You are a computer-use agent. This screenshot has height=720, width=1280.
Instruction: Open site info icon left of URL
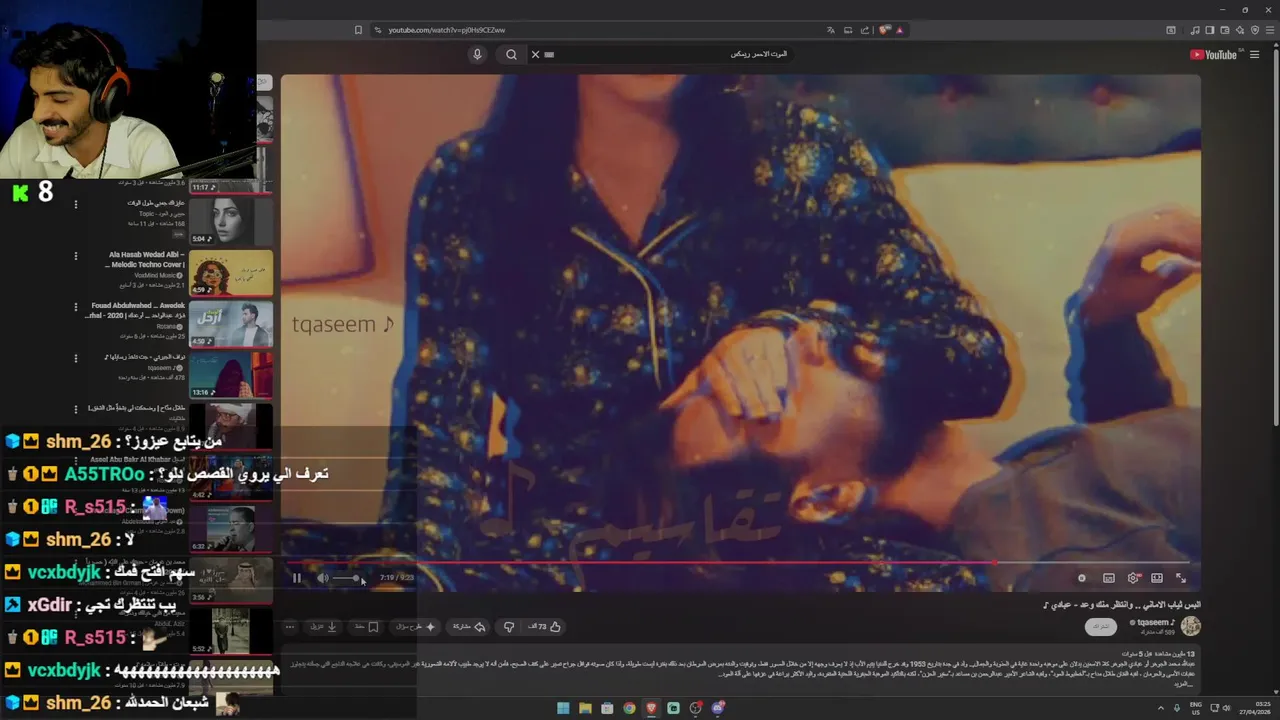click(378, 30)
